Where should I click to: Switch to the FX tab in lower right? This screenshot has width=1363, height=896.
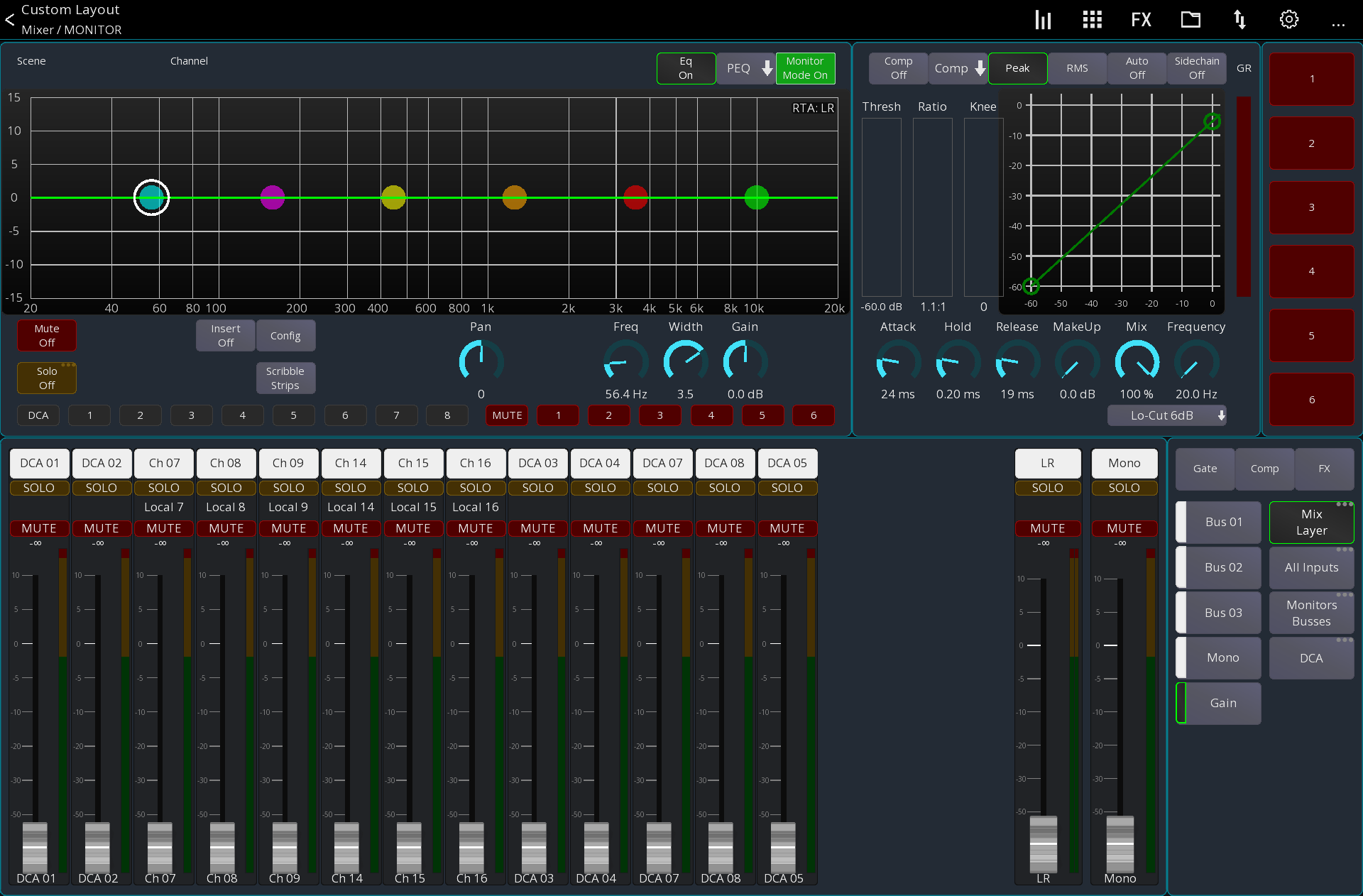(x=1324, y=469)
